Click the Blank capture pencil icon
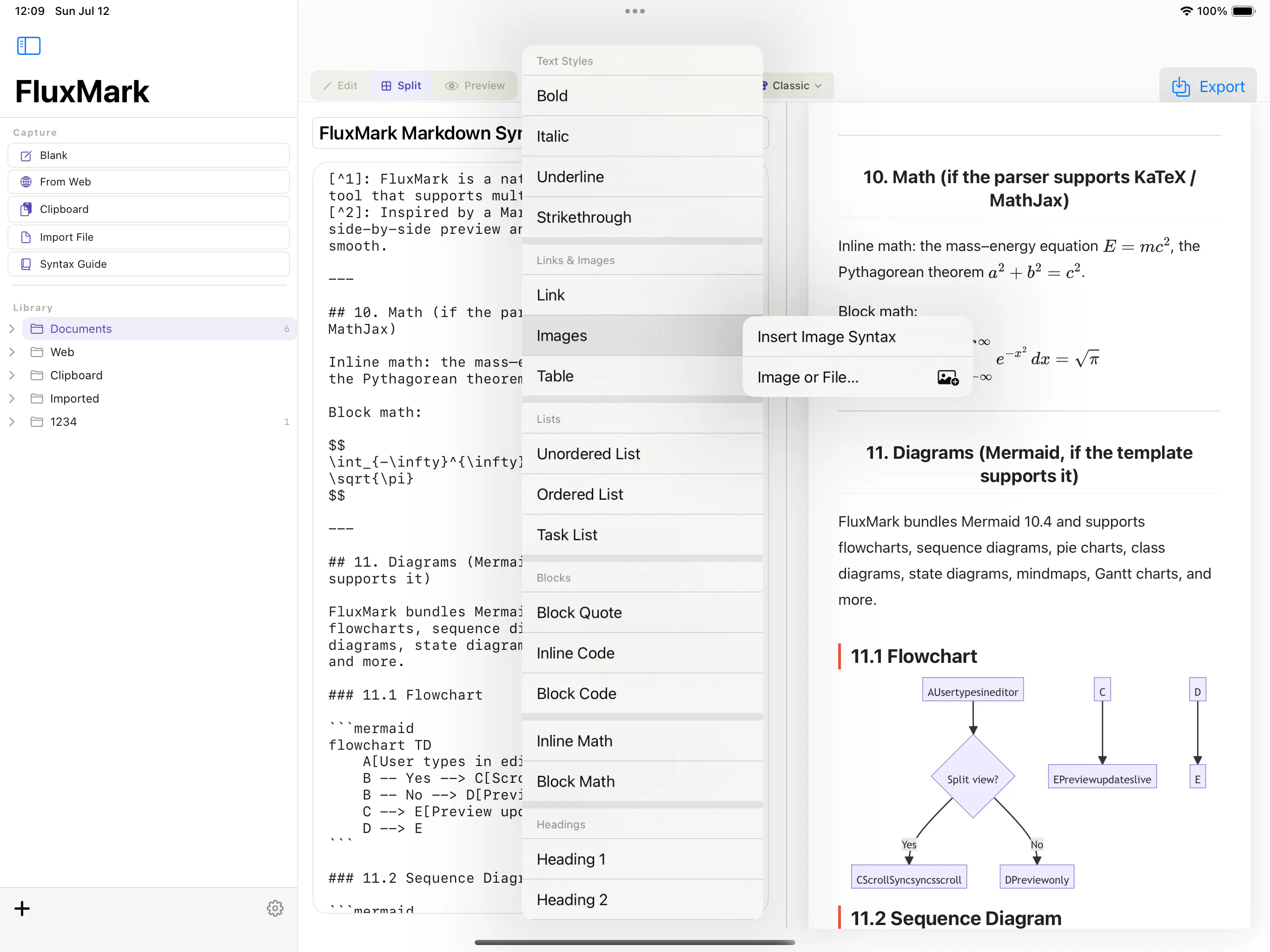Viewport: 1270px width, 952px height. pyautogui.click(x=26, y=156)
